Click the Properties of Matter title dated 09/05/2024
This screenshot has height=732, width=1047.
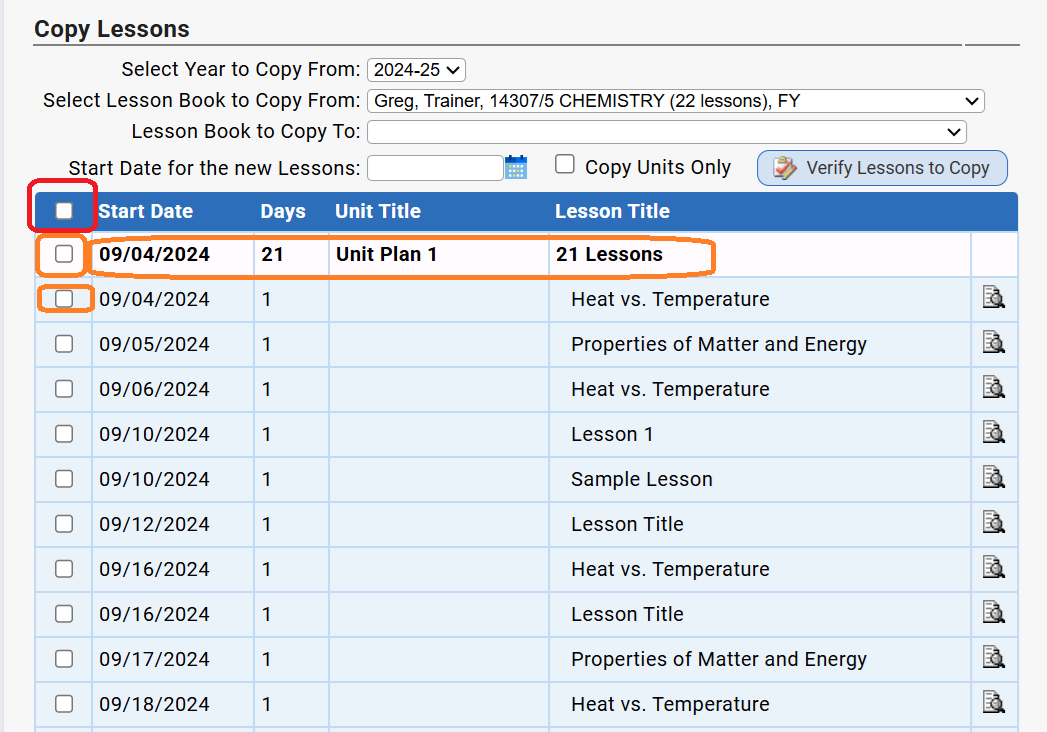pos(719,344)
